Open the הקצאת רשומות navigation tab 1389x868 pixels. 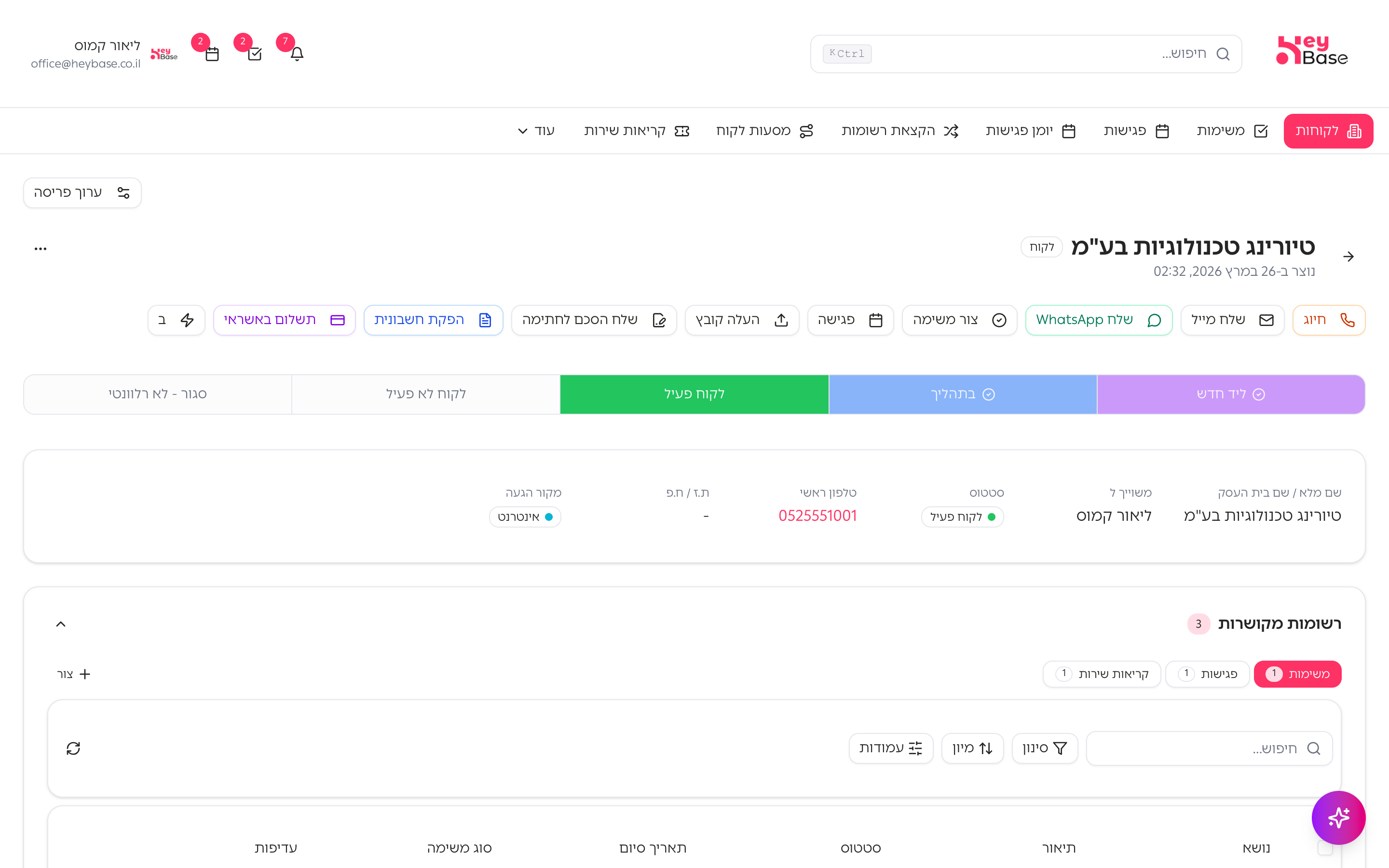click(x=900, y=131)
